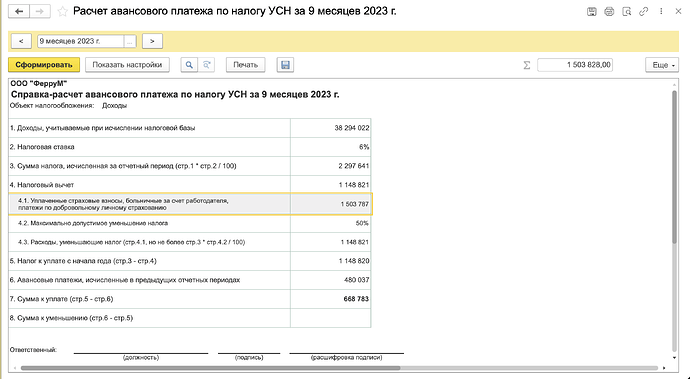Click 'Объект налогообложения: Доходы' line
Viewport: 690px width, 379px height.
tap(68, 106)
